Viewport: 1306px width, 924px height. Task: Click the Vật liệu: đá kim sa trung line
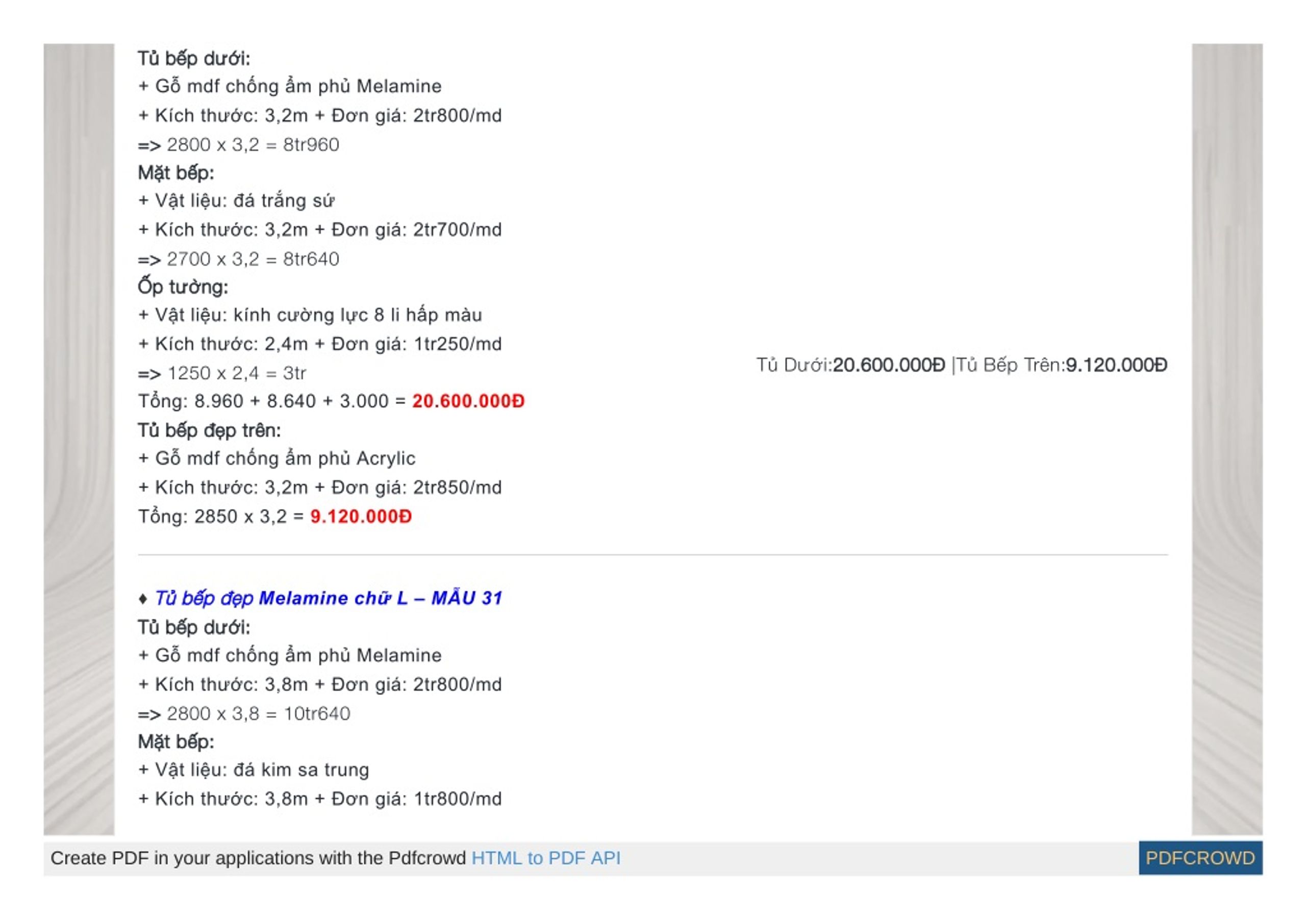[x=254, y=770]
